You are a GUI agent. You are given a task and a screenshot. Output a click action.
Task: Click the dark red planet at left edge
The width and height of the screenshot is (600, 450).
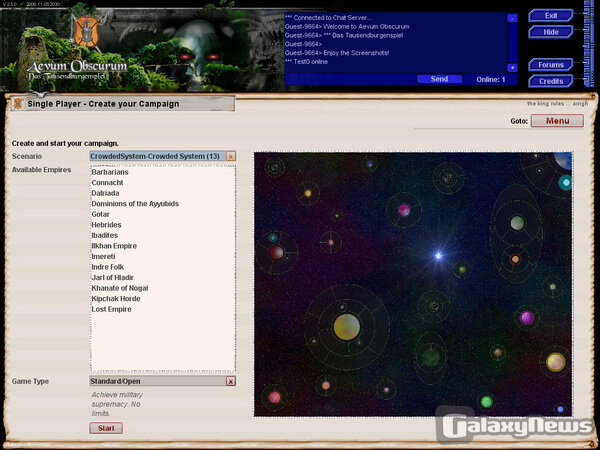(x=276, y=253)
